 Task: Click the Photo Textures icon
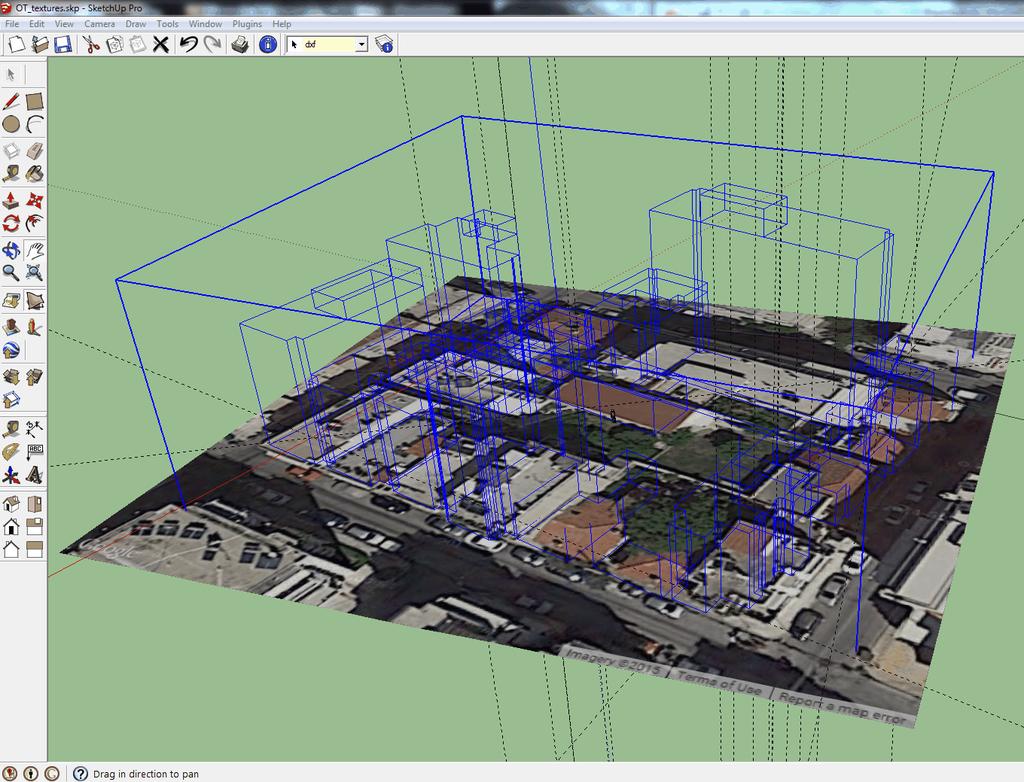(34, 327)
